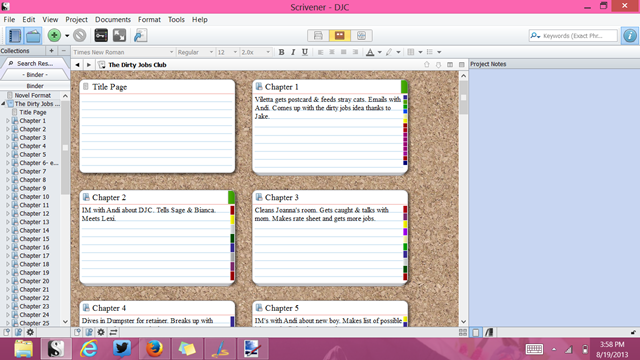The image size is (640, 360).
Task: Toggle the editor split view icon
Action: click(x=450, y=64)
